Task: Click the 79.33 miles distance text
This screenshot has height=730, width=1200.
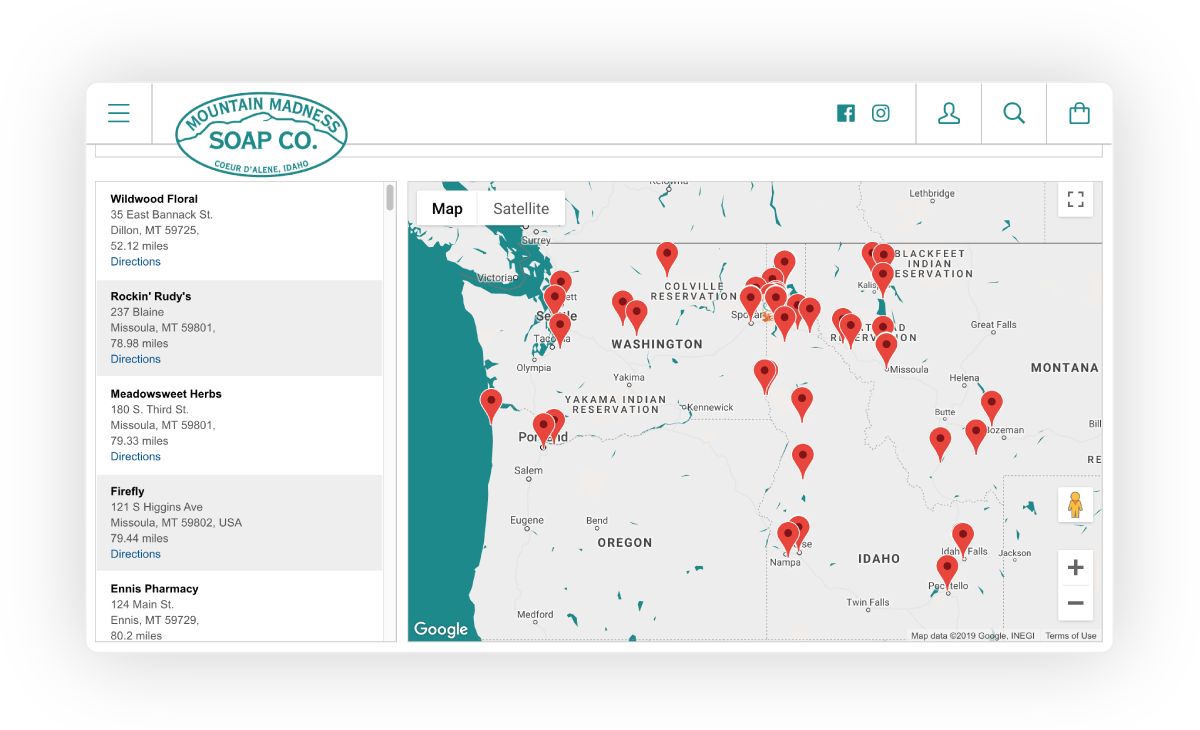Action: pos(140,441)
